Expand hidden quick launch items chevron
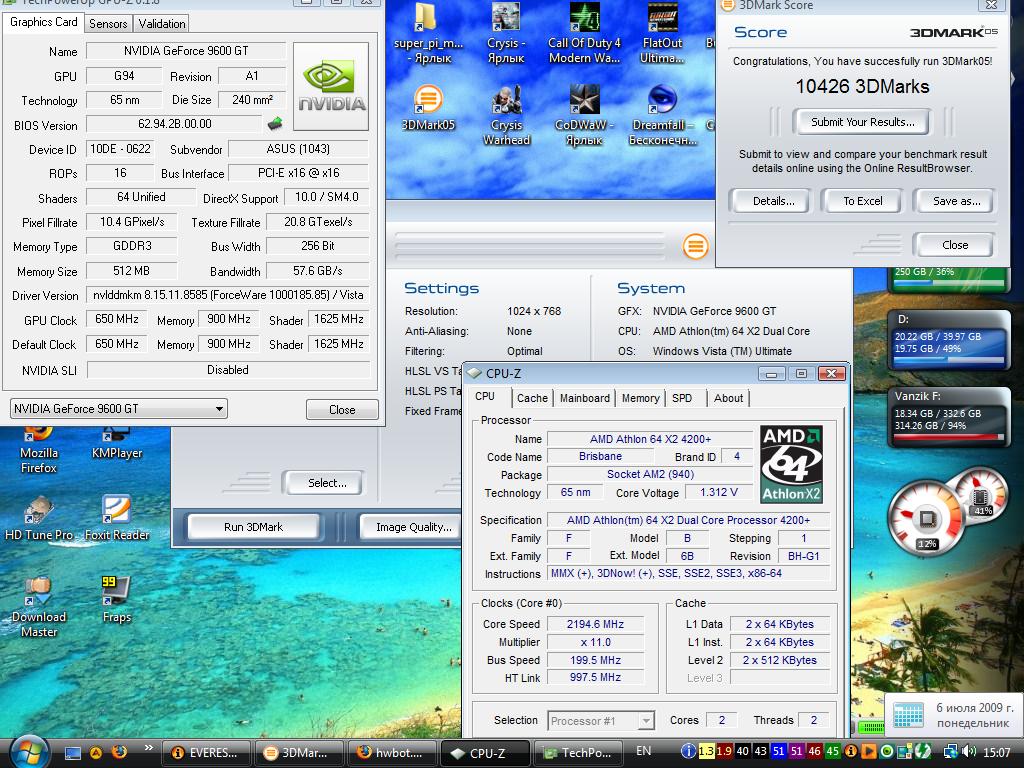Viewport: 1024px width, 768px height. tap(148, 748)
